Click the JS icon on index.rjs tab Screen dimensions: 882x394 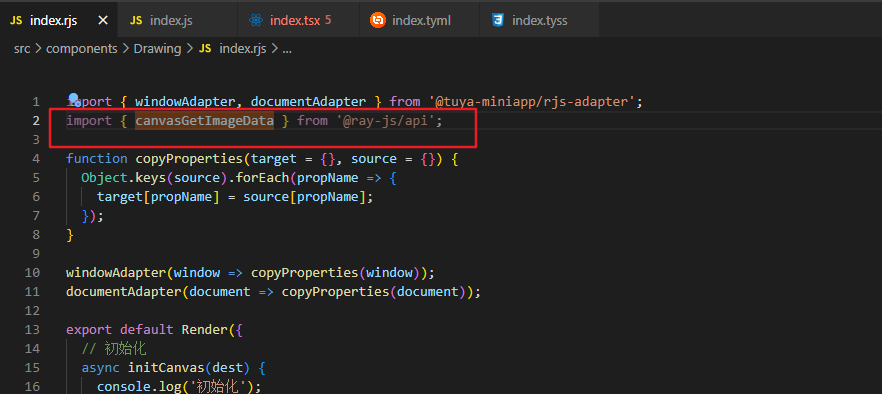(16, 21)
